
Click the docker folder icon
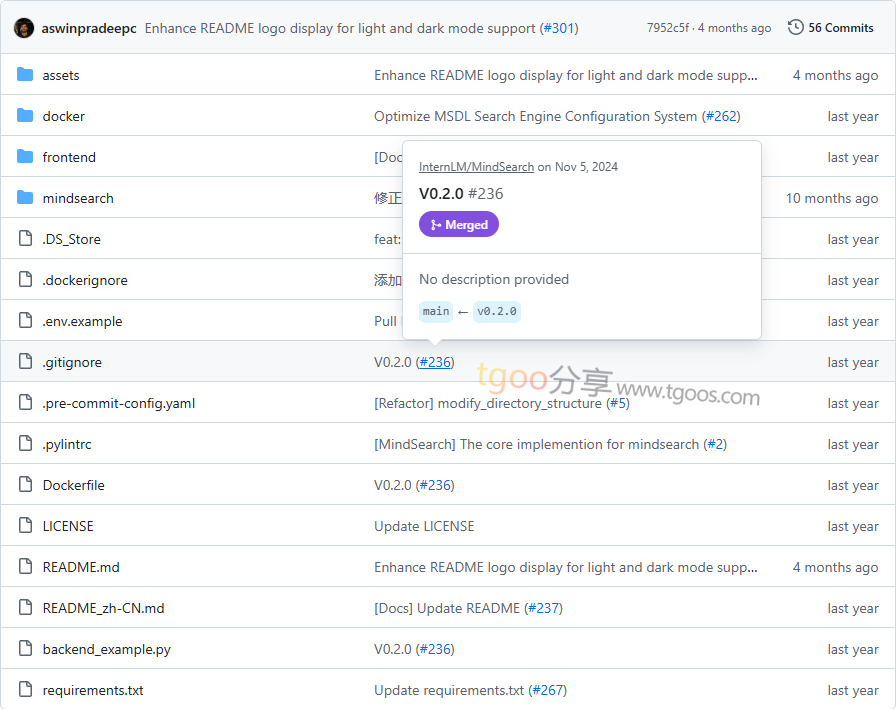pyautogui.click(x=25, y=116)
